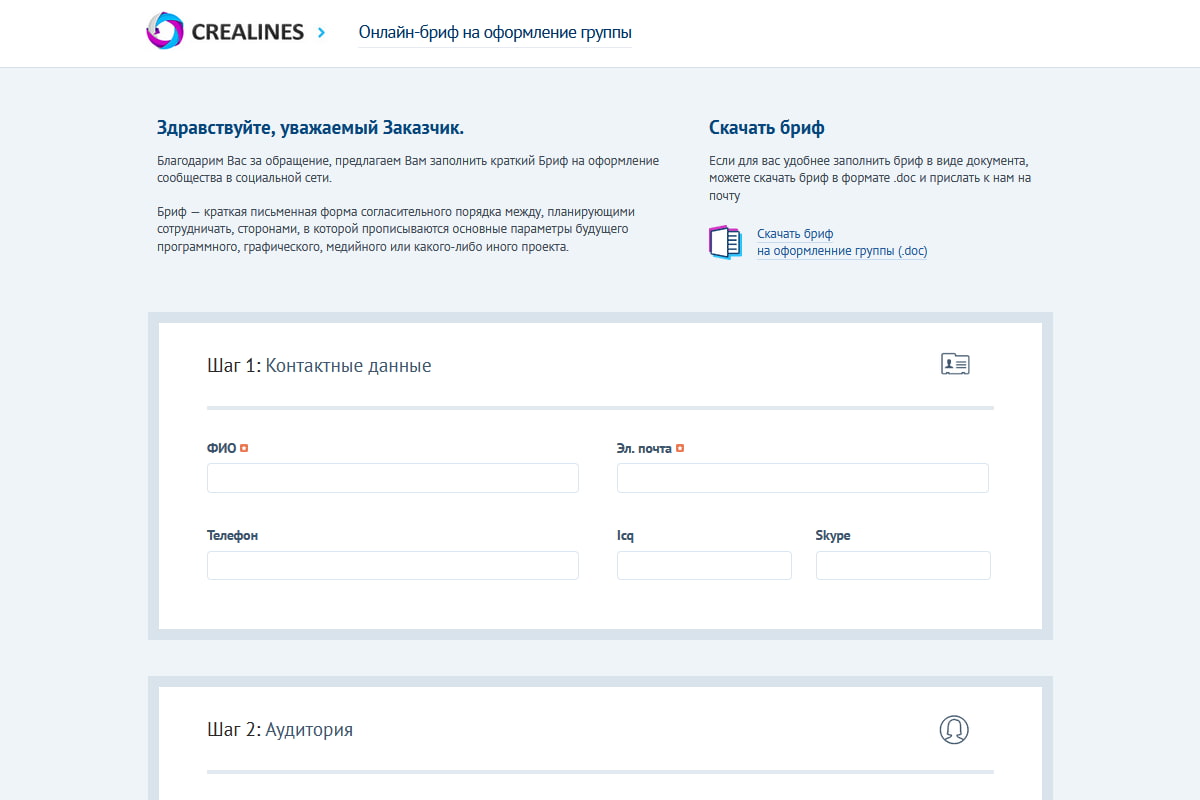Screen dimensions: 1200x800
Task: Click the Шаг 2: Аудитория heading
Action: click(x=280, y=730)
